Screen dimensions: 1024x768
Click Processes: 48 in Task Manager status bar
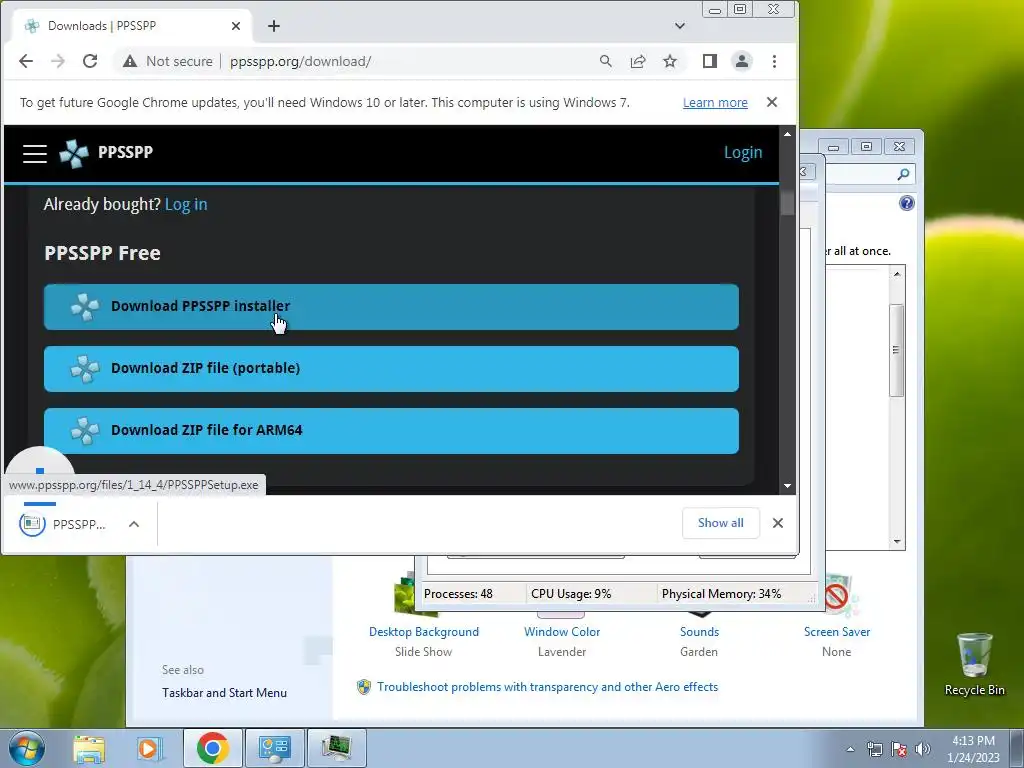[x=458, y=594]
